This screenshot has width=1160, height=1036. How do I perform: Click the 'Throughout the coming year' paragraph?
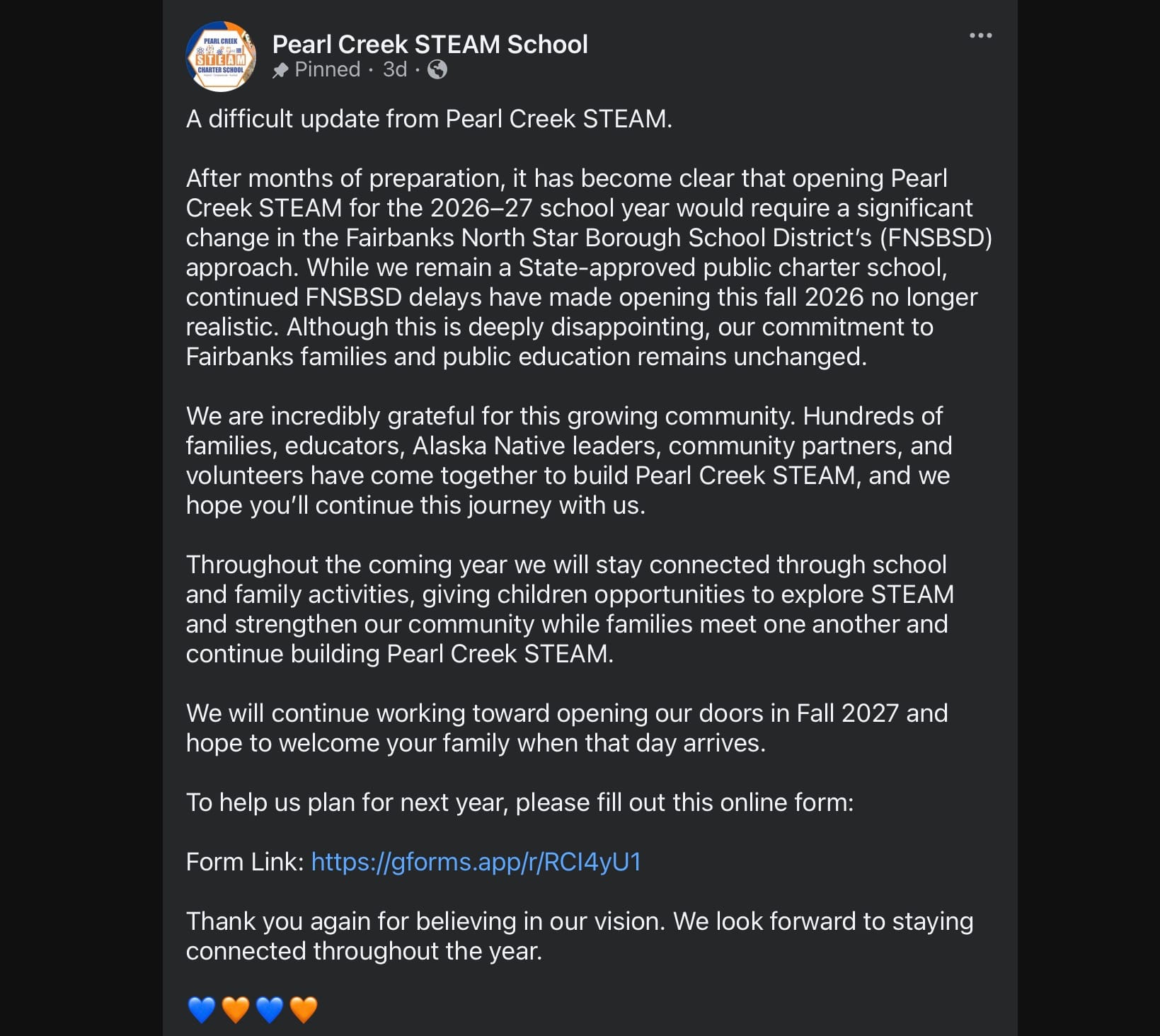point(570,609)
